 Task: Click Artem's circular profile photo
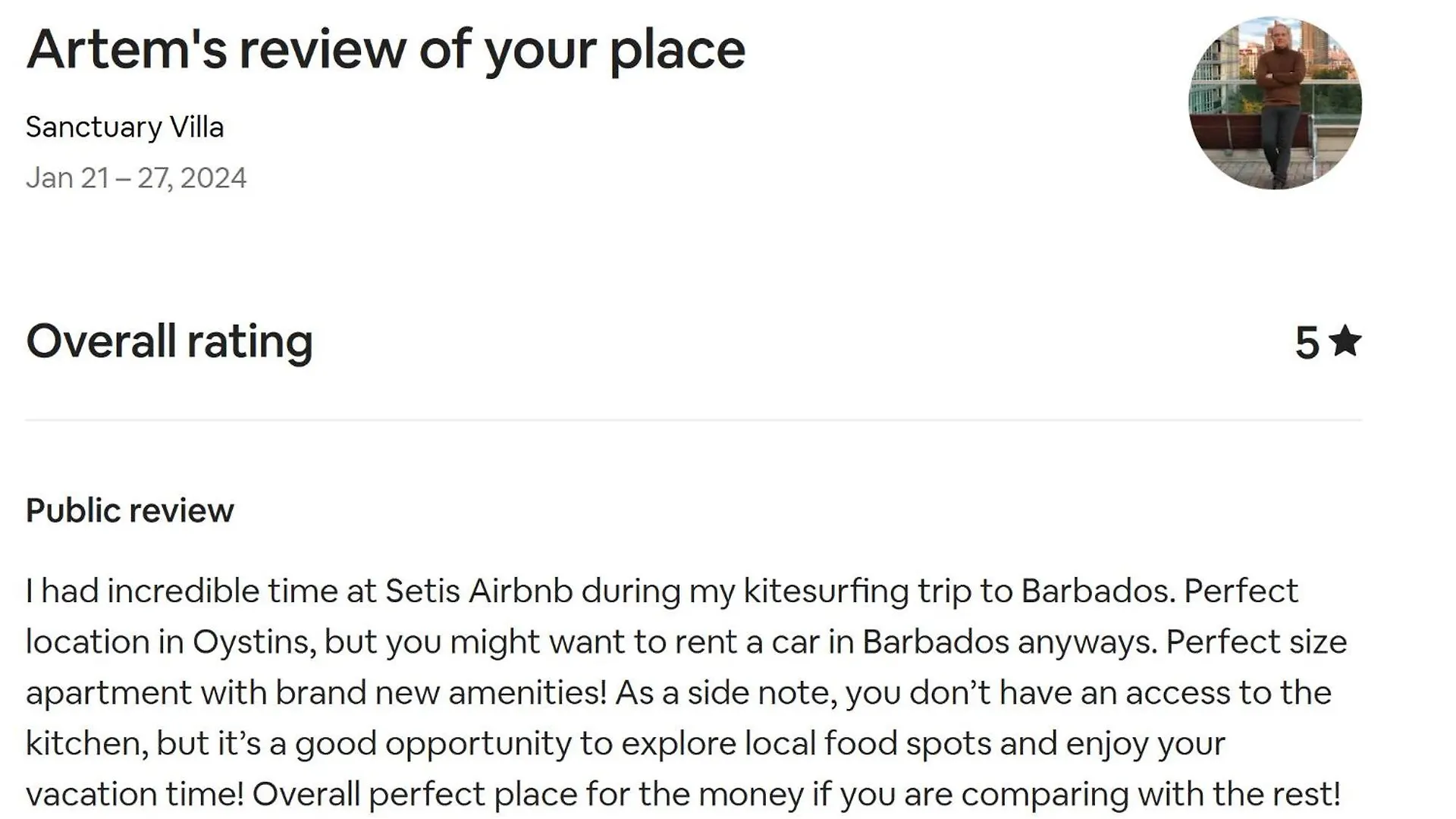point(1275,102)
